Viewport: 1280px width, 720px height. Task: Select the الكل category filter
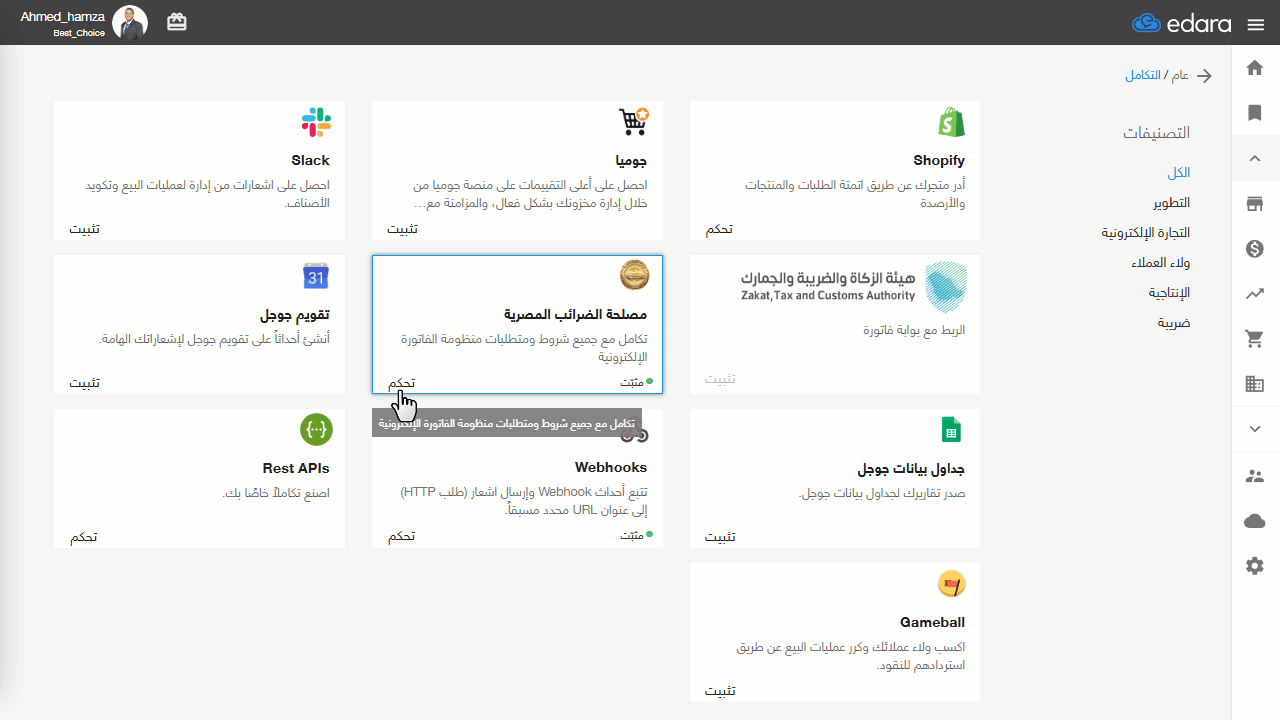click(1179, 173)
